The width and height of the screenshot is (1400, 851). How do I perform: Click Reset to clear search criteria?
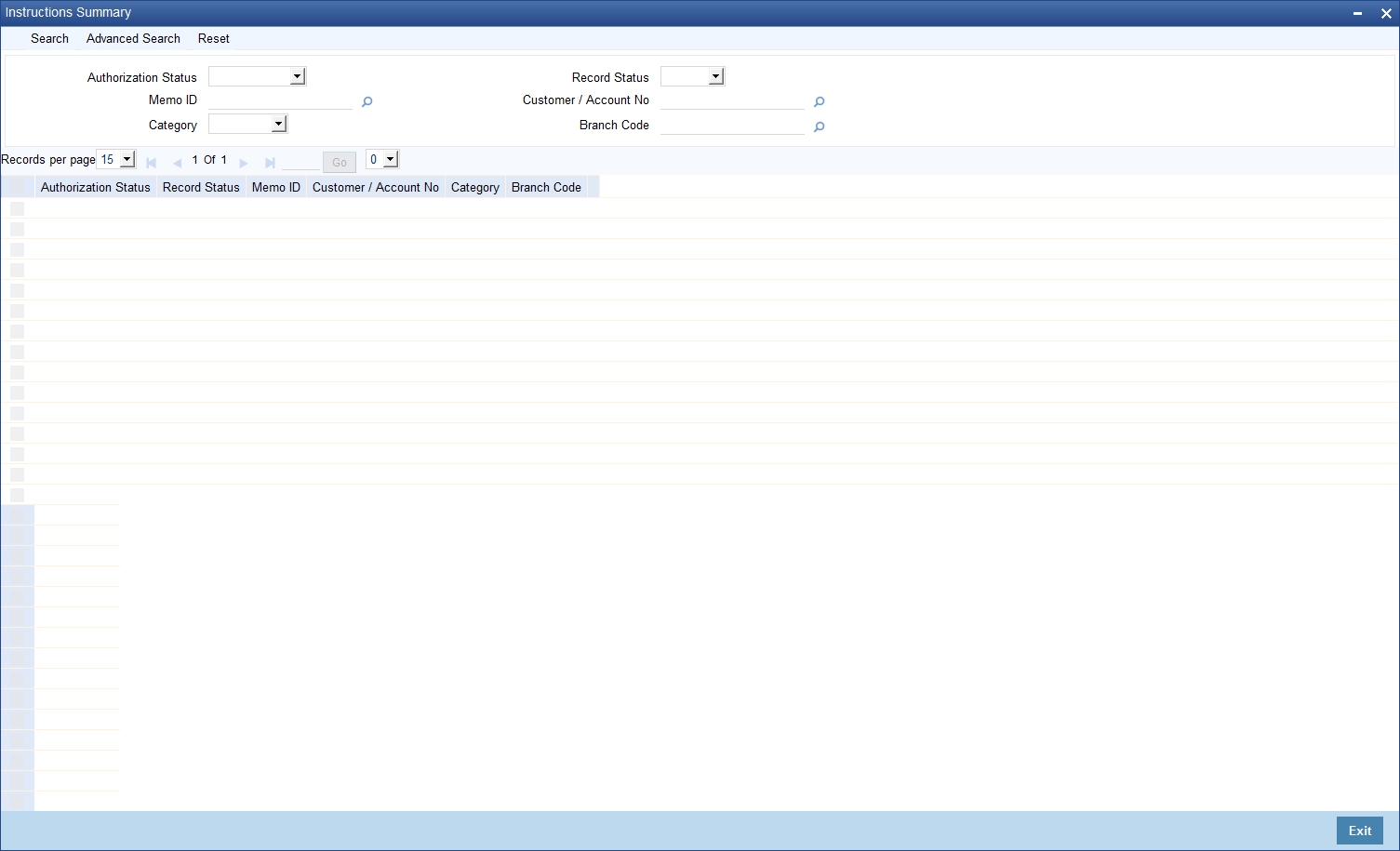[213, 38]
